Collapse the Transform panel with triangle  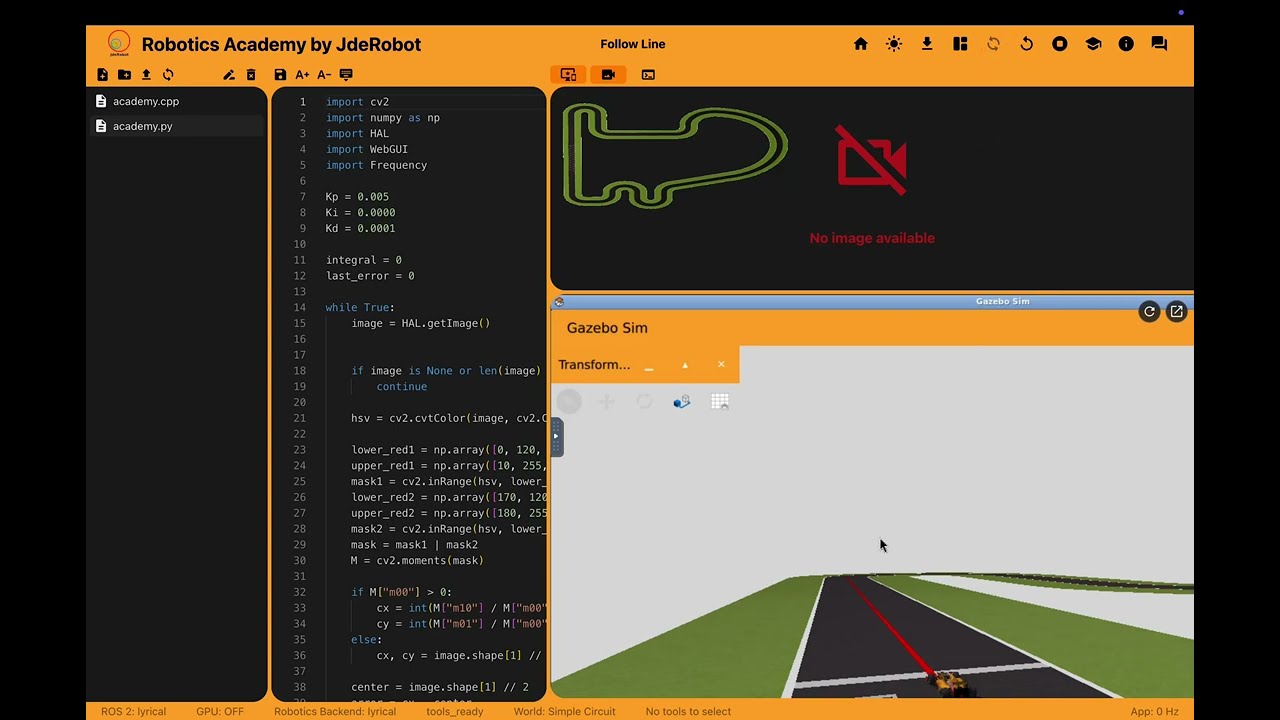point(685,365)
